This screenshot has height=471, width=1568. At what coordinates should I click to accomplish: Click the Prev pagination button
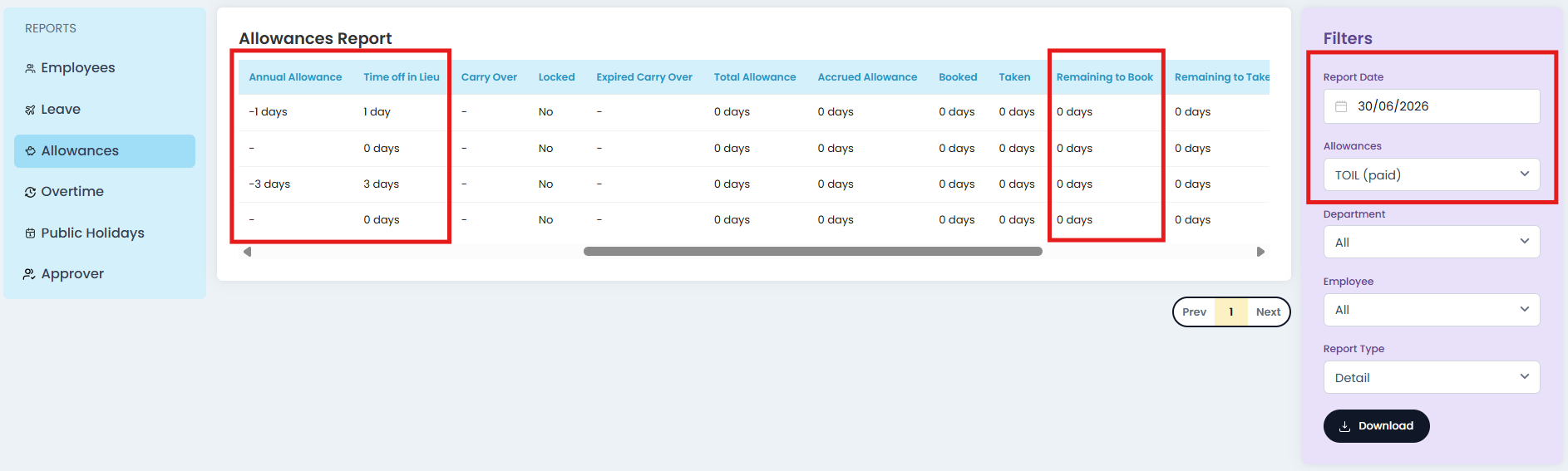pyautogui.click(x=1195, y=312)
